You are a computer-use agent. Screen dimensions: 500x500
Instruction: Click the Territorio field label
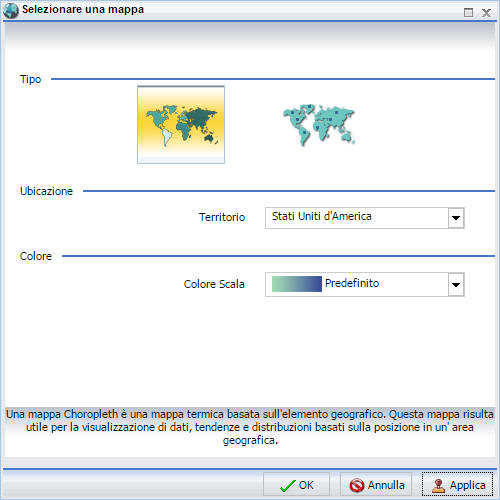222,217
